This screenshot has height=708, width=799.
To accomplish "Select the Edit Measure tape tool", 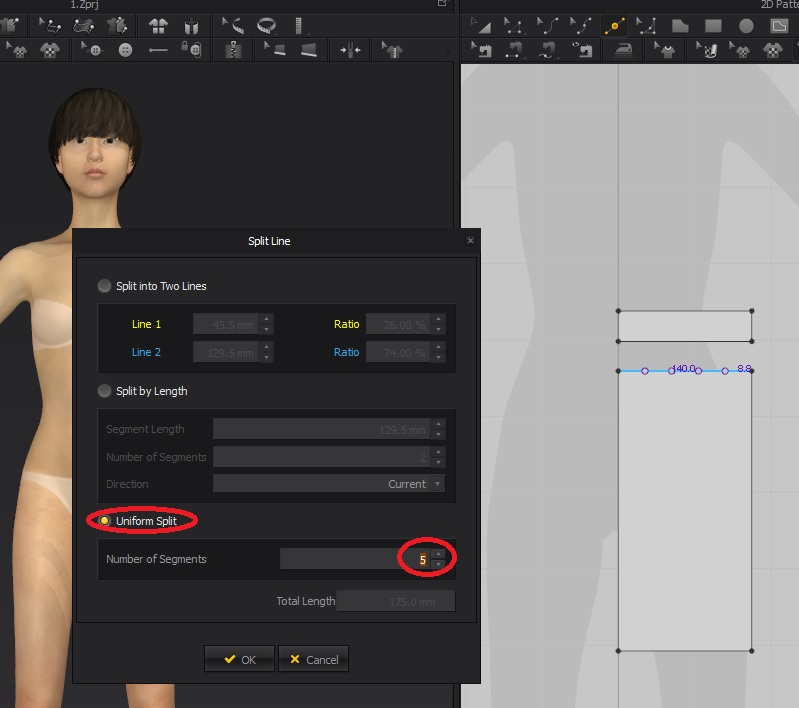I will click(232, 24).
